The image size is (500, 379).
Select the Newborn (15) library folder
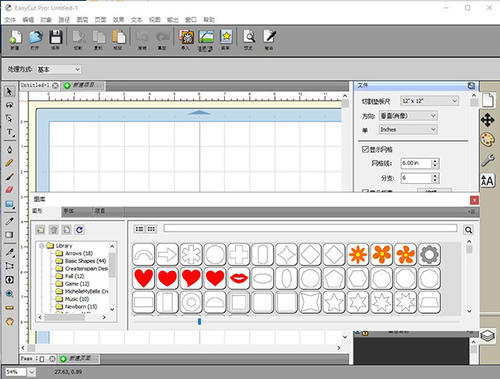click(x=81, y=307)
